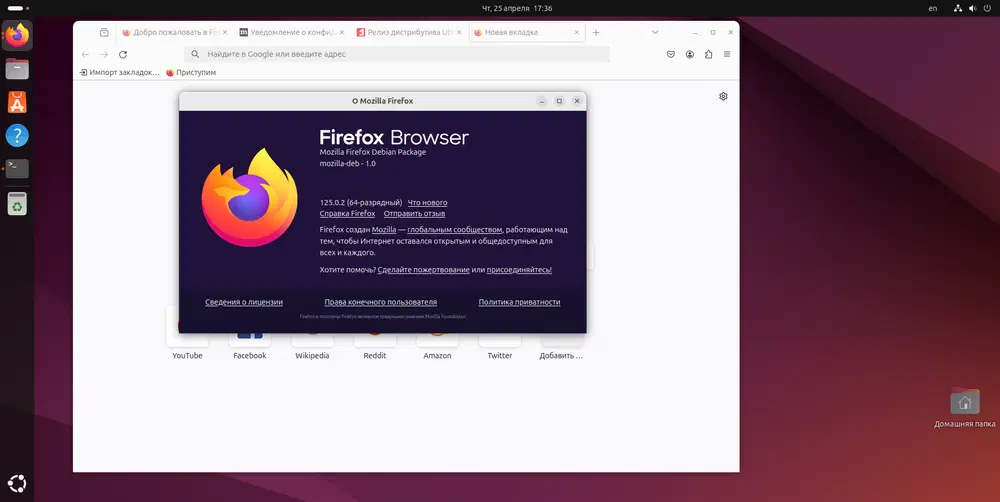The height and width of the screenshot is (502, 1000).
Task: Click the address bar search field
Action: (397, 55)
